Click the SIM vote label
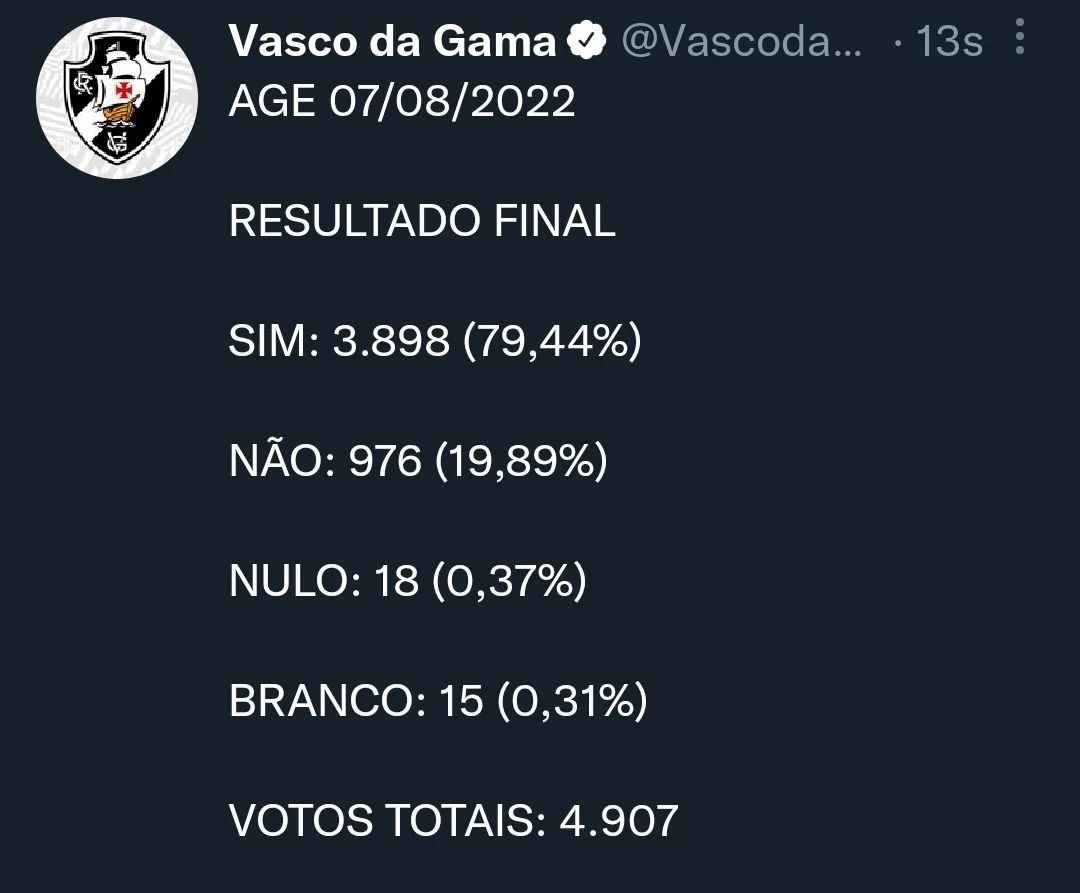The height and width of the screenshot is (893, 1080). (266, 342)
